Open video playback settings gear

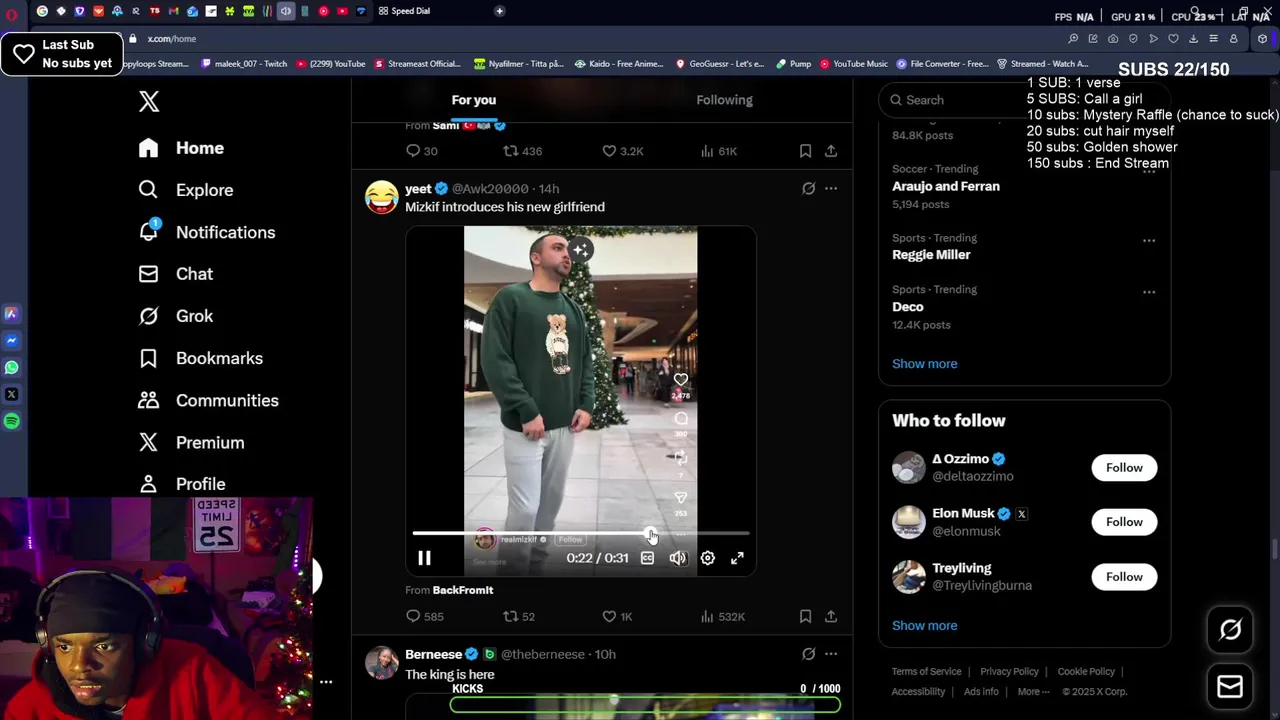pos(707,559)
